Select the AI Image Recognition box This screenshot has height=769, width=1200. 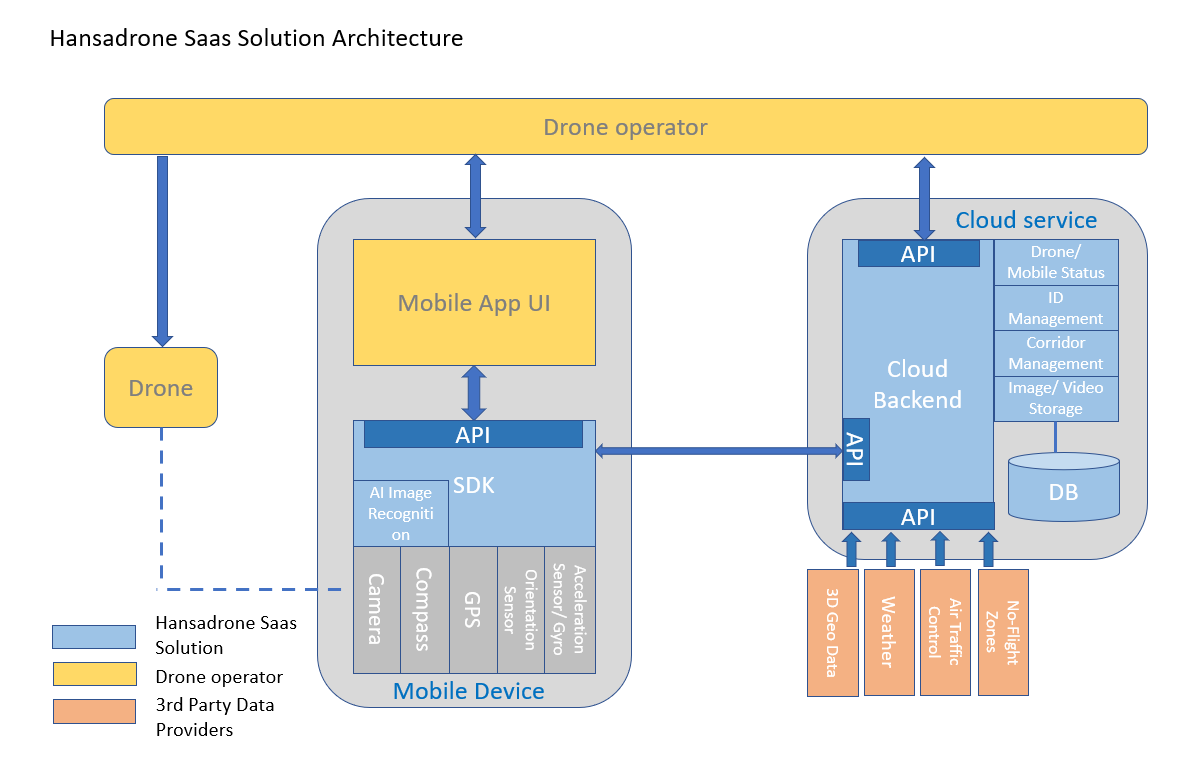pyautogui.click(x=400, y=513)
